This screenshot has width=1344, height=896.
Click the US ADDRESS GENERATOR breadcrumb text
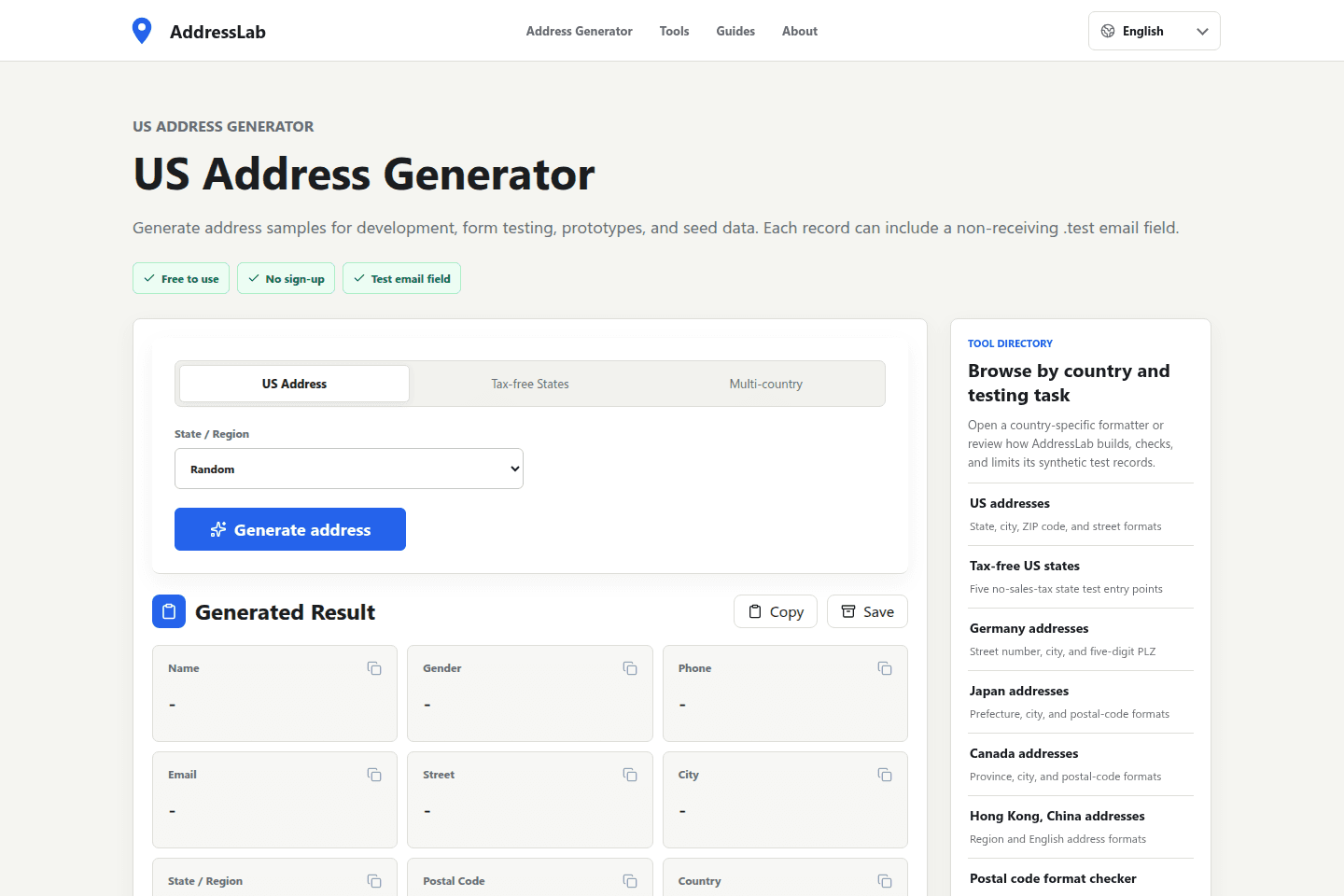coord(223,126)
